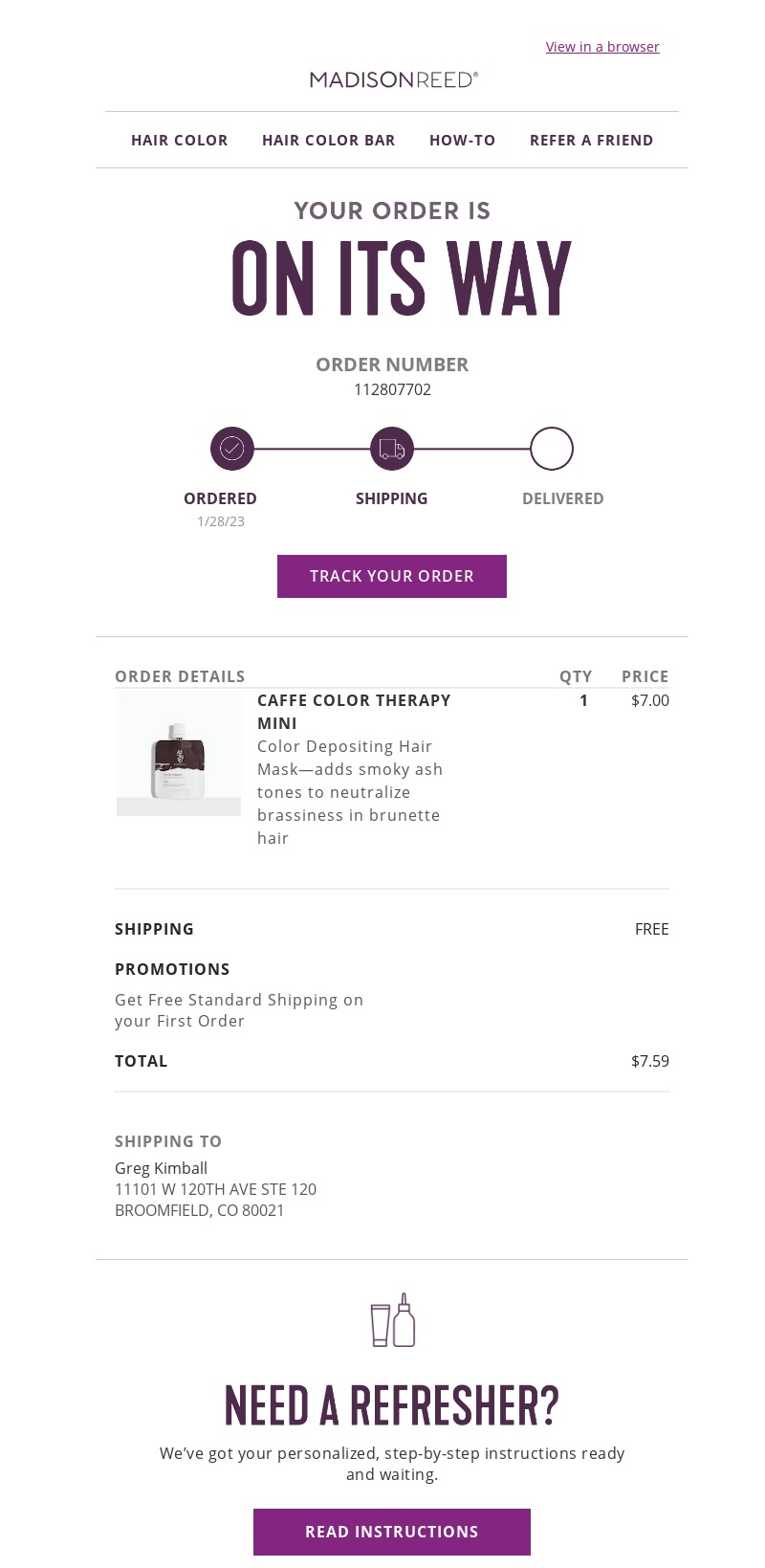
Task: Click the READ INSTRUCTIONS button
Action: [391, 1532]
